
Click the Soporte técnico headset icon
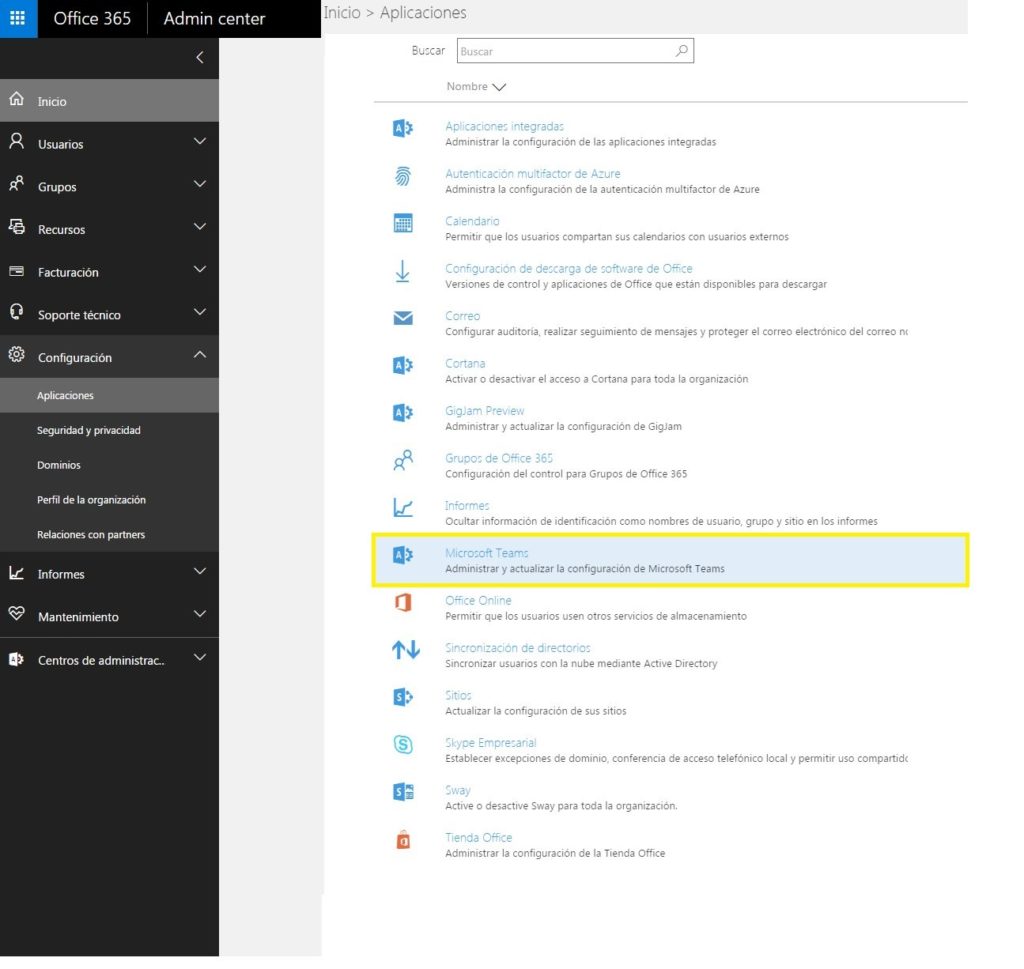pyautogui.click(x=16, y=312)
